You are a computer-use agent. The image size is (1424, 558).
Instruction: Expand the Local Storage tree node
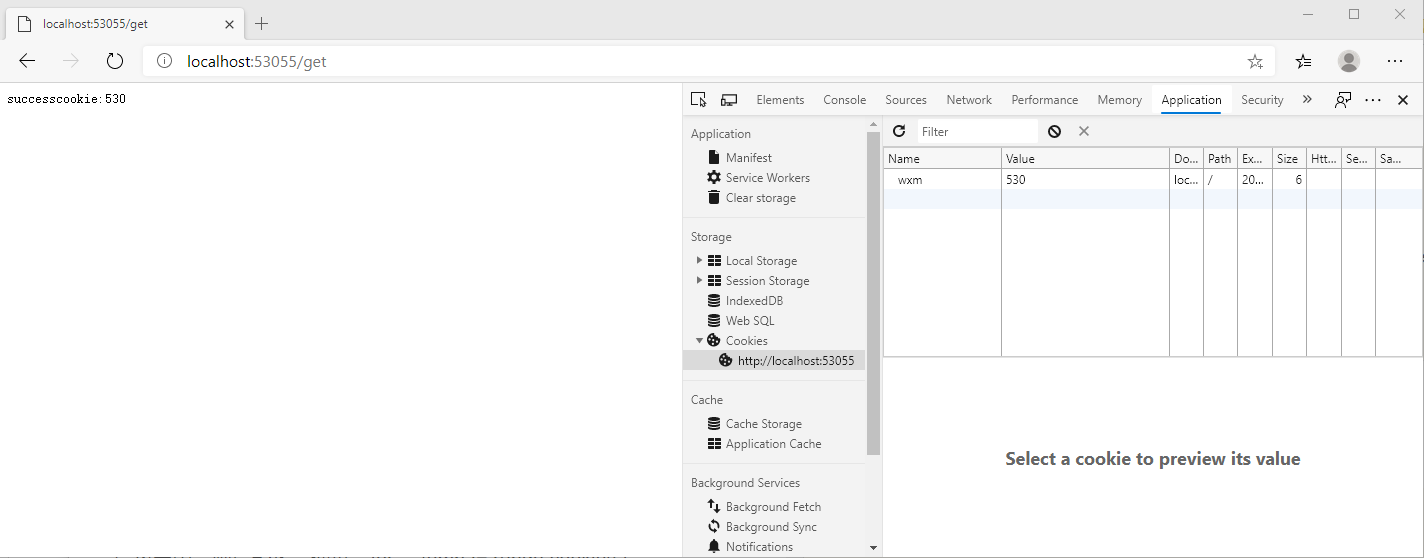pos(699,260)
